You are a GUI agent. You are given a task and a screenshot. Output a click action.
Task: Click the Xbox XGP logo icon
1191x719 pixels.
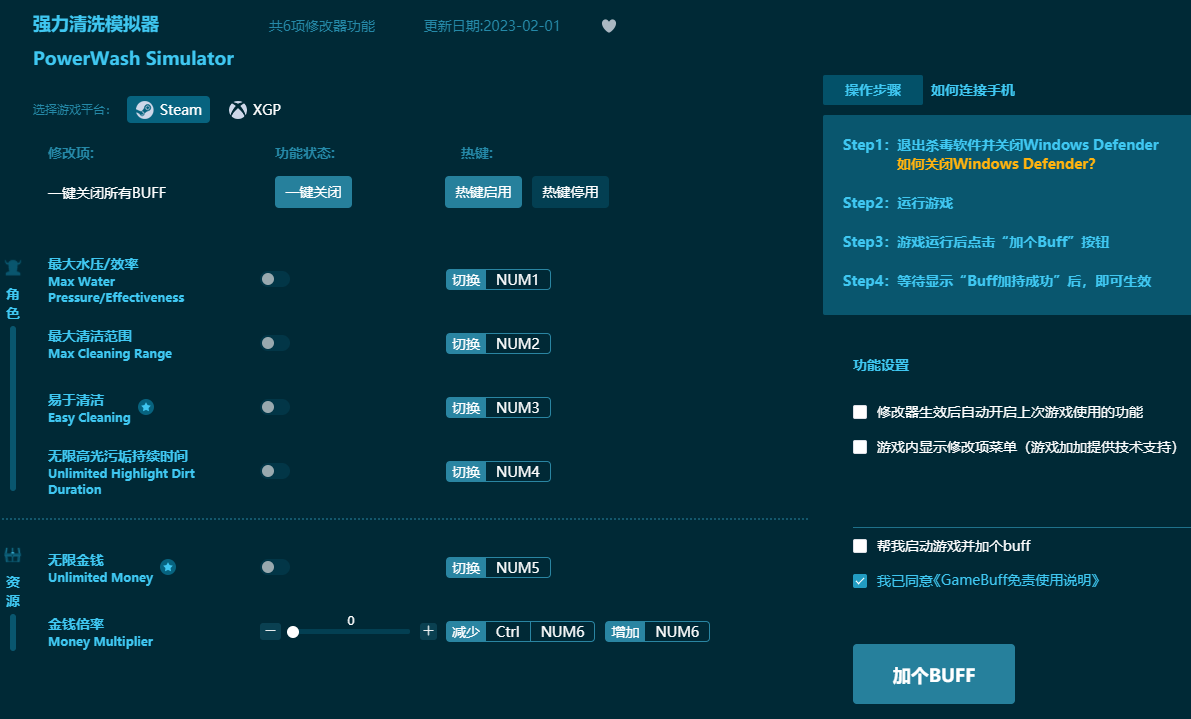[x=238, y=110]
